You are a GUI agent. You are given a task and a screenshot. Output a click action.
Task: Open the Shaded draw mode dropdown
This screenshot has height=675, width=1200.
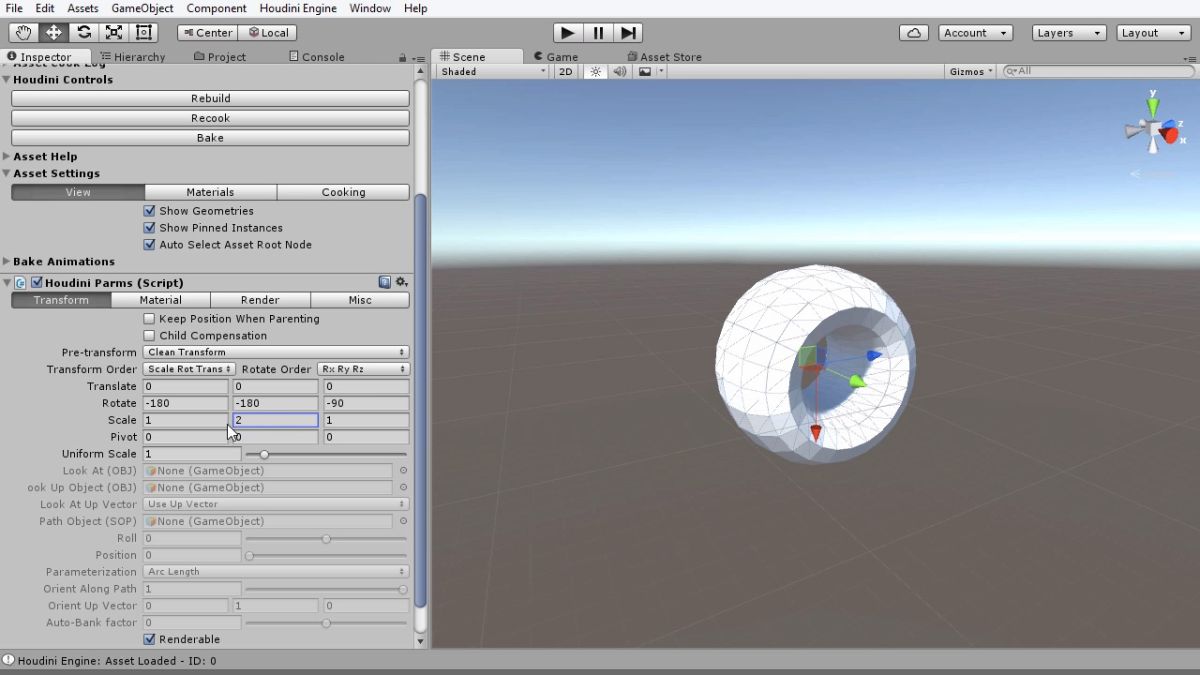[494, 72]
